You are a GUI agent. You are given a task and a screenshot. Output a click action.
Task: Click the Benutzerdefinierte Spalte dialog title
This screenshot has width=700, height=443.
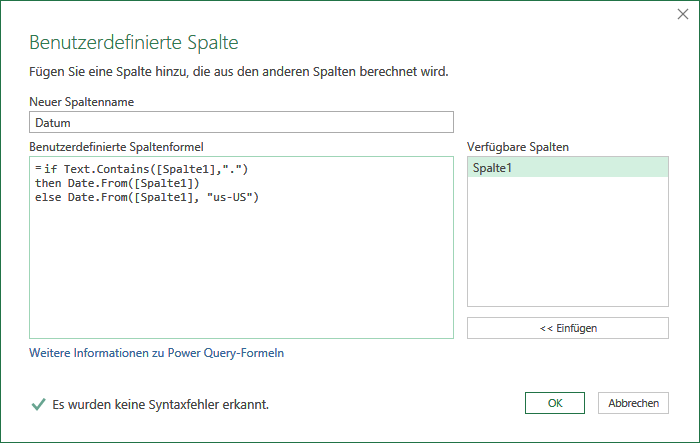[x=133, y=42]
